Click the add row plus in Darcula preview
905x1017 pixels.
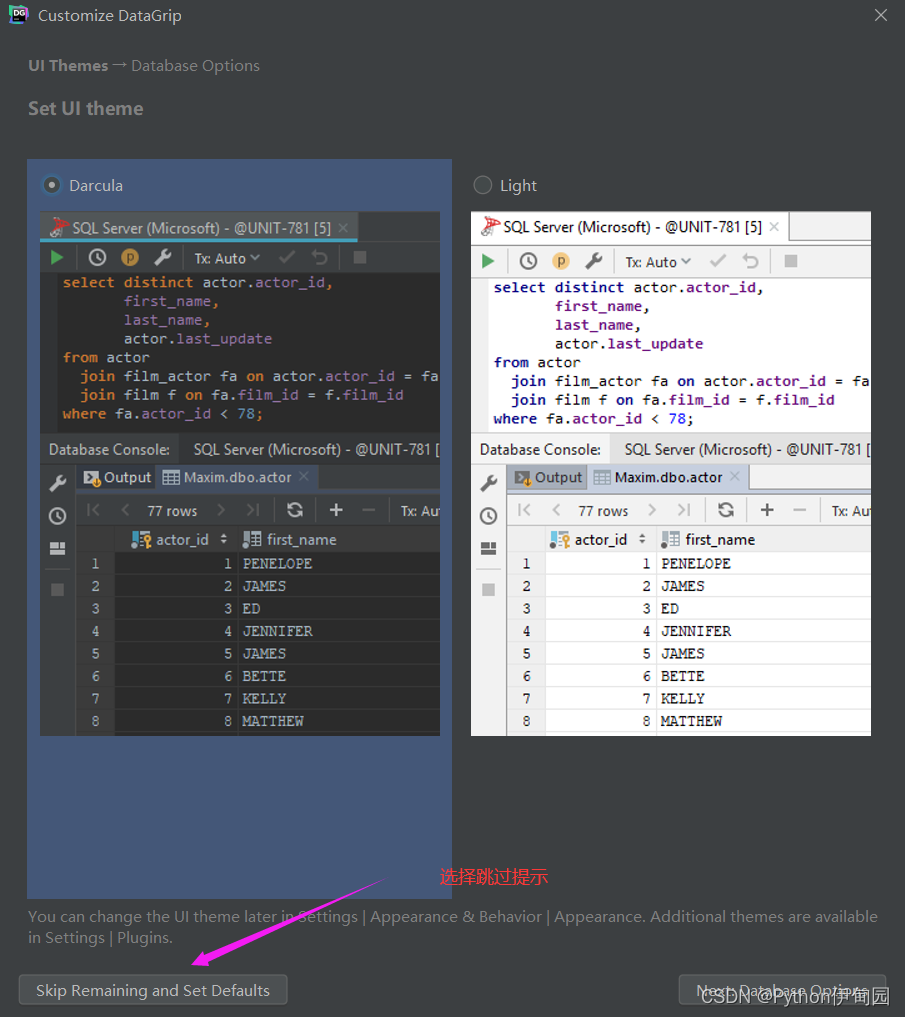[336, 510]
